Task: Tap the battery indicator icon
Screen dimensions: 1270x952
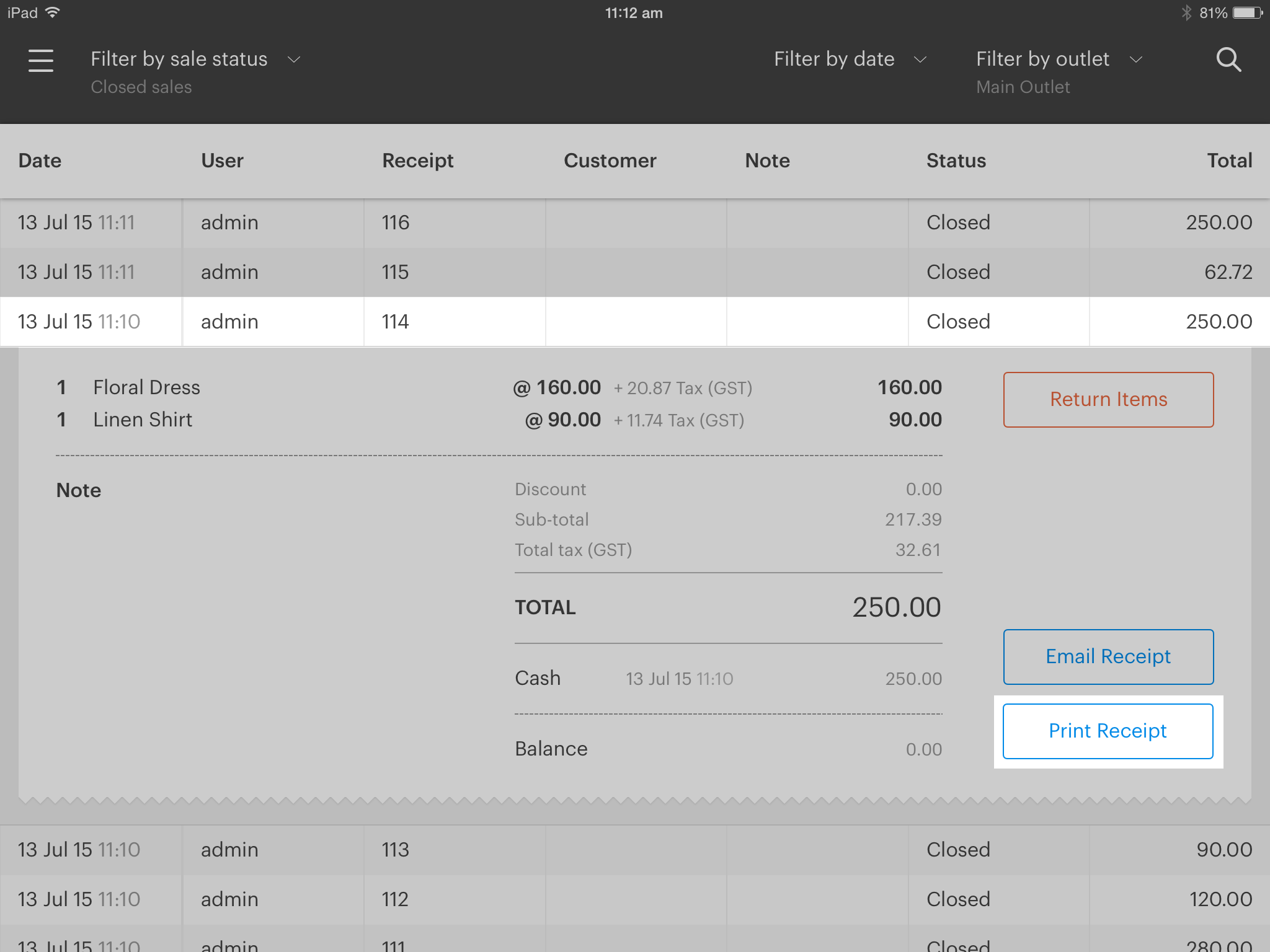Action: click(1248, 13)
